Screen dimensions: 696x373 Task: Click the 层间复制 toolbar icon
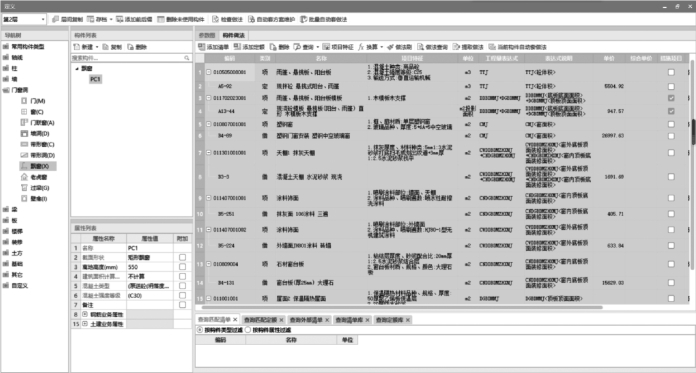coord(55,20)
